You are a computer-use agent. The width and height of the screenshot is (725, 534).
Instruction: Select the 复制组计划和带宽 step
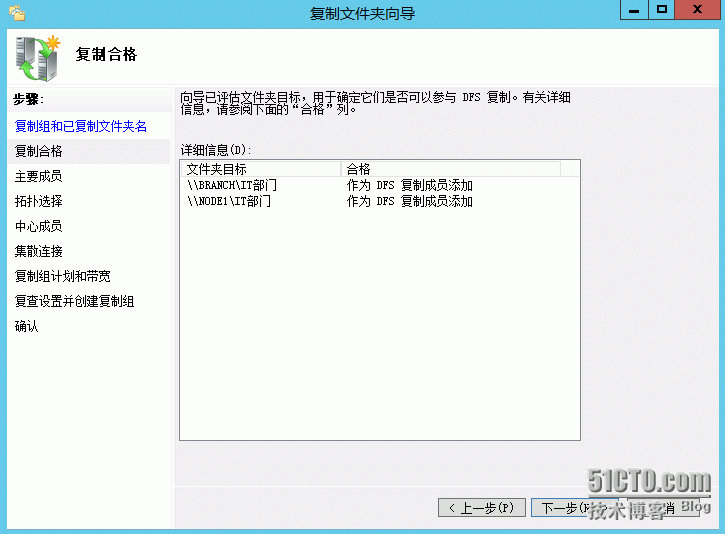pos(62,276)
